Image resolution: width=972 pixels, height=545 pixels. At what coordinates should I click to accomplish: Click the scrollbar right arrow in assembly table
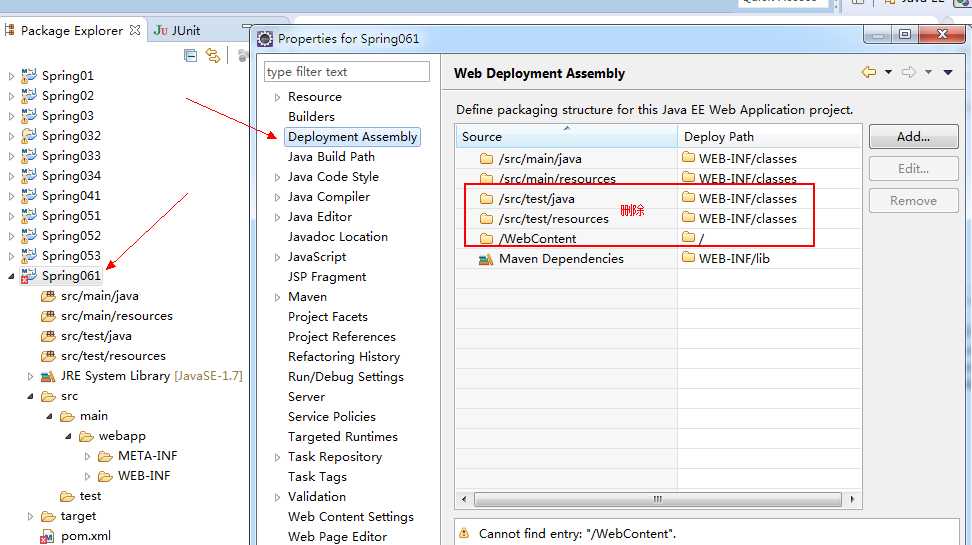pyautogui.click(x=852, y=499)
